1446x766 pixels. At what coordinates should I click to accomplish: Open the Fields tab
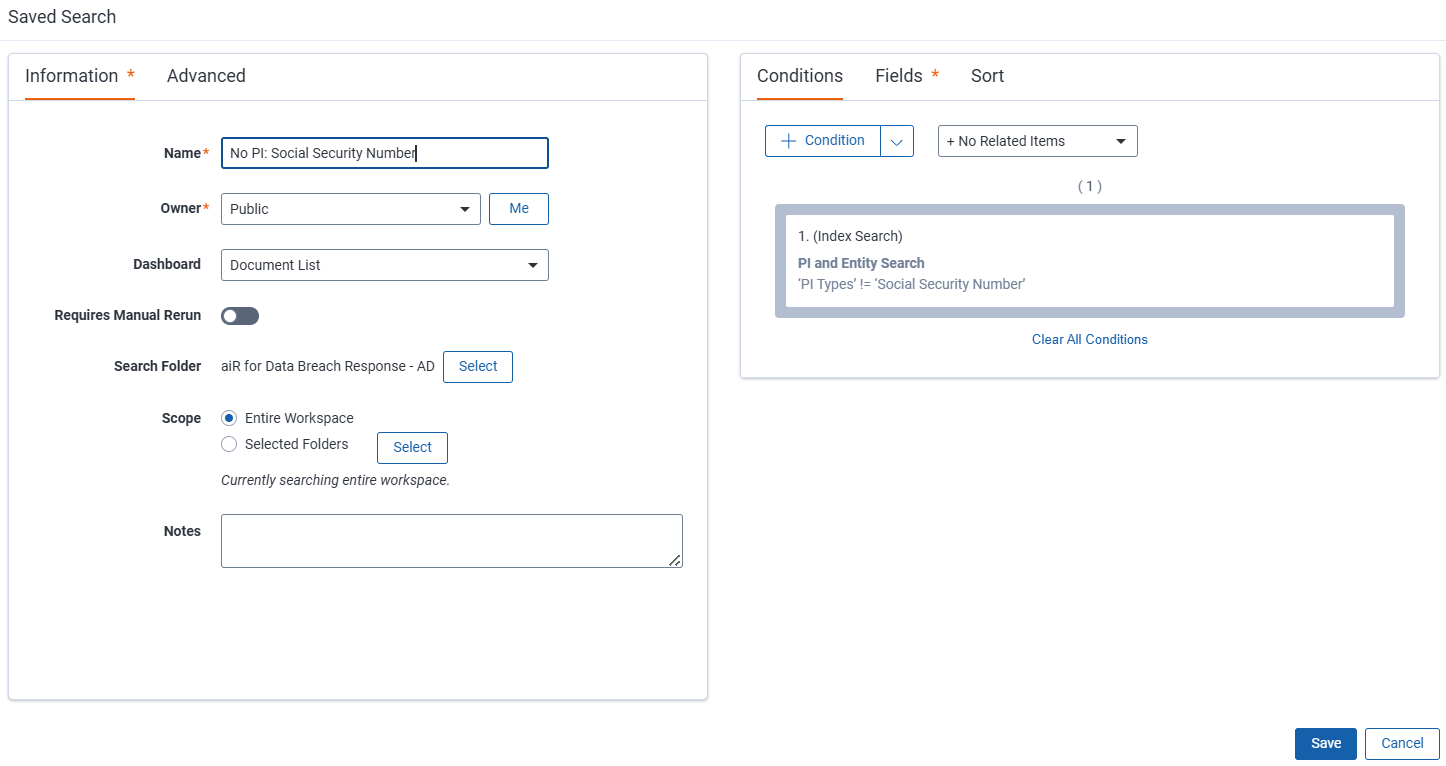pos(907,76)
